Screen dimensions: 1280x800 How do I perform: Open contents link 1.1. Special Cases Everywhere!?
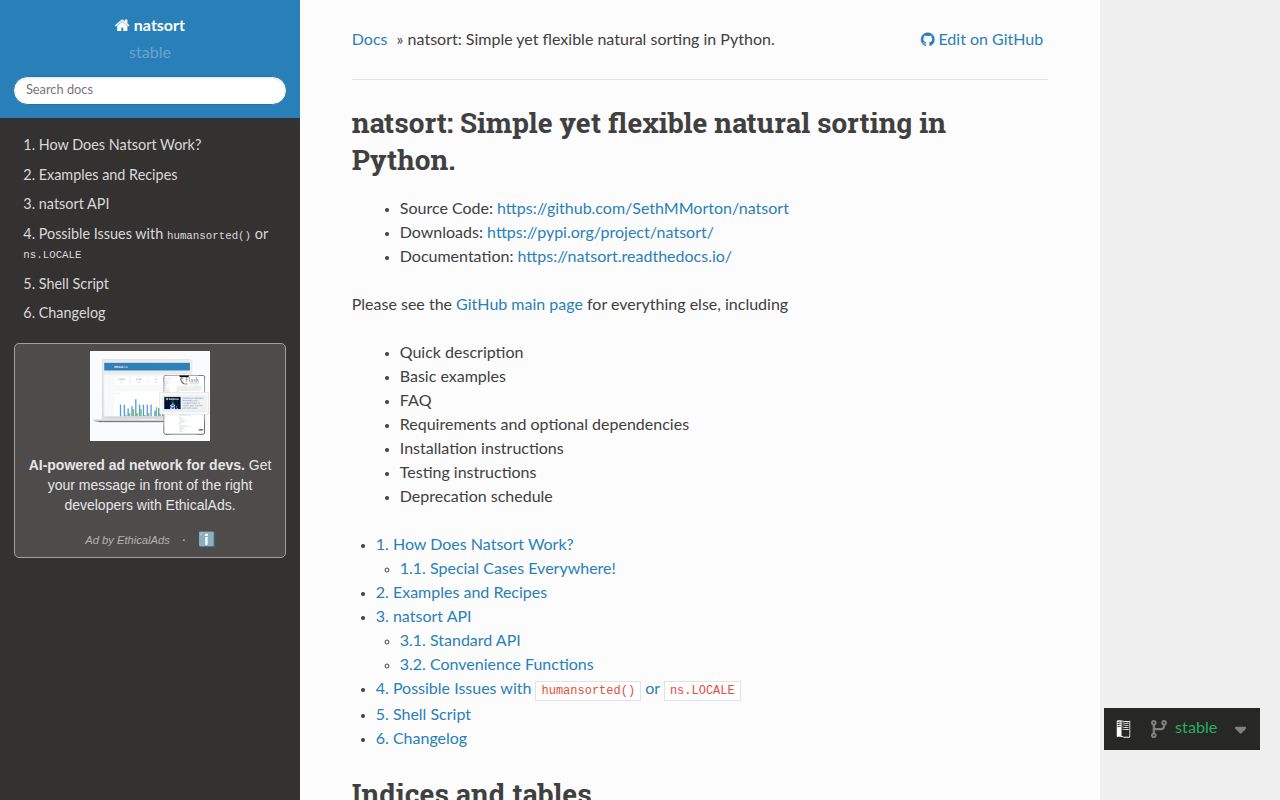(x=508, y=569)
